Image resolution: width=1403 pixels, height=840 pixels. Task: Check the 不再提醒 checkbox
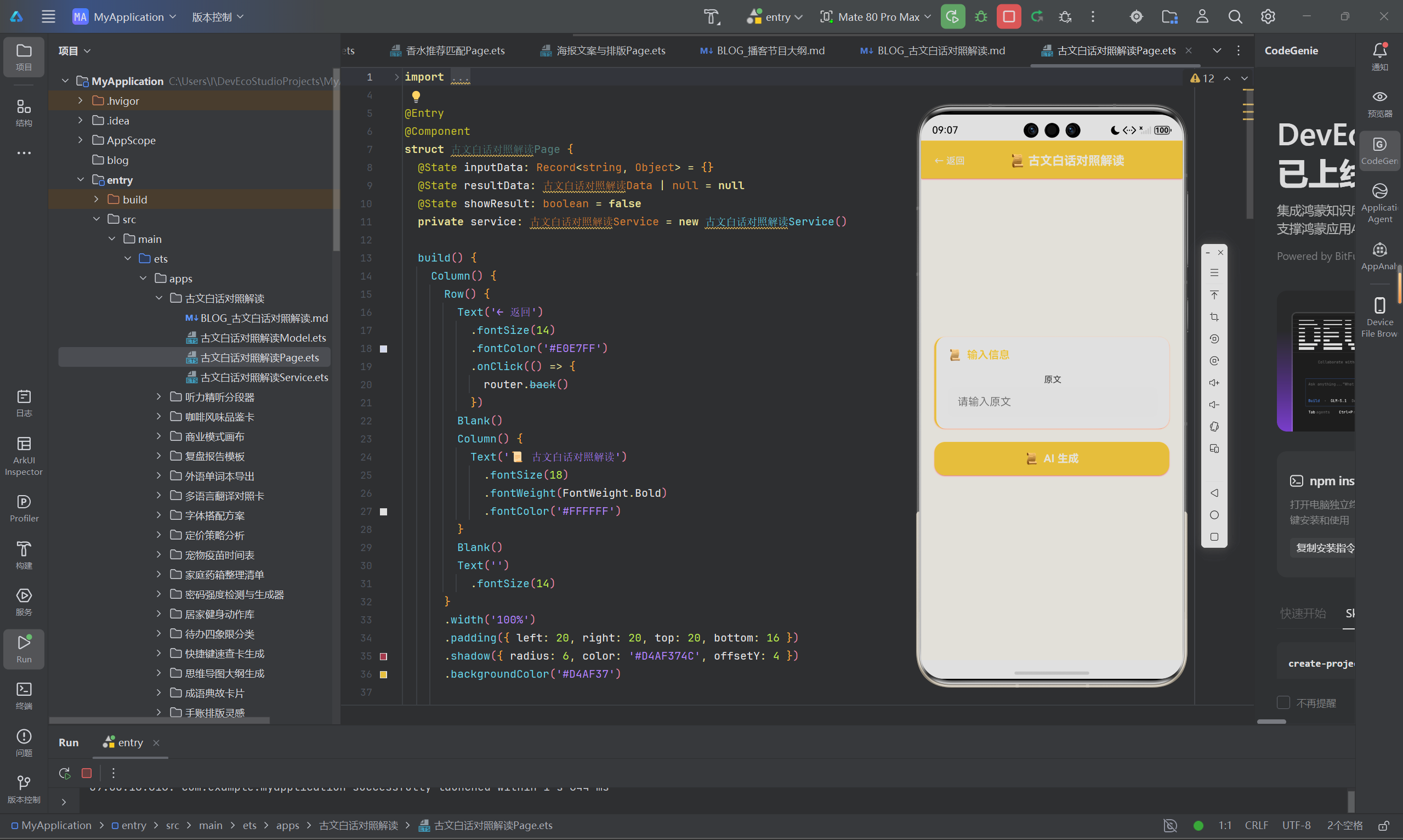click(1283, 702)
